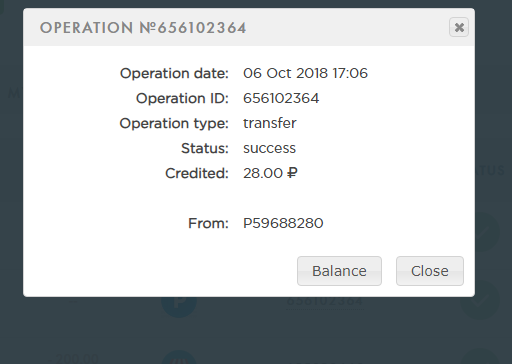512x364 pixels.
Task: Click the operation type value transfer
Action: click(x=270, y=123)
